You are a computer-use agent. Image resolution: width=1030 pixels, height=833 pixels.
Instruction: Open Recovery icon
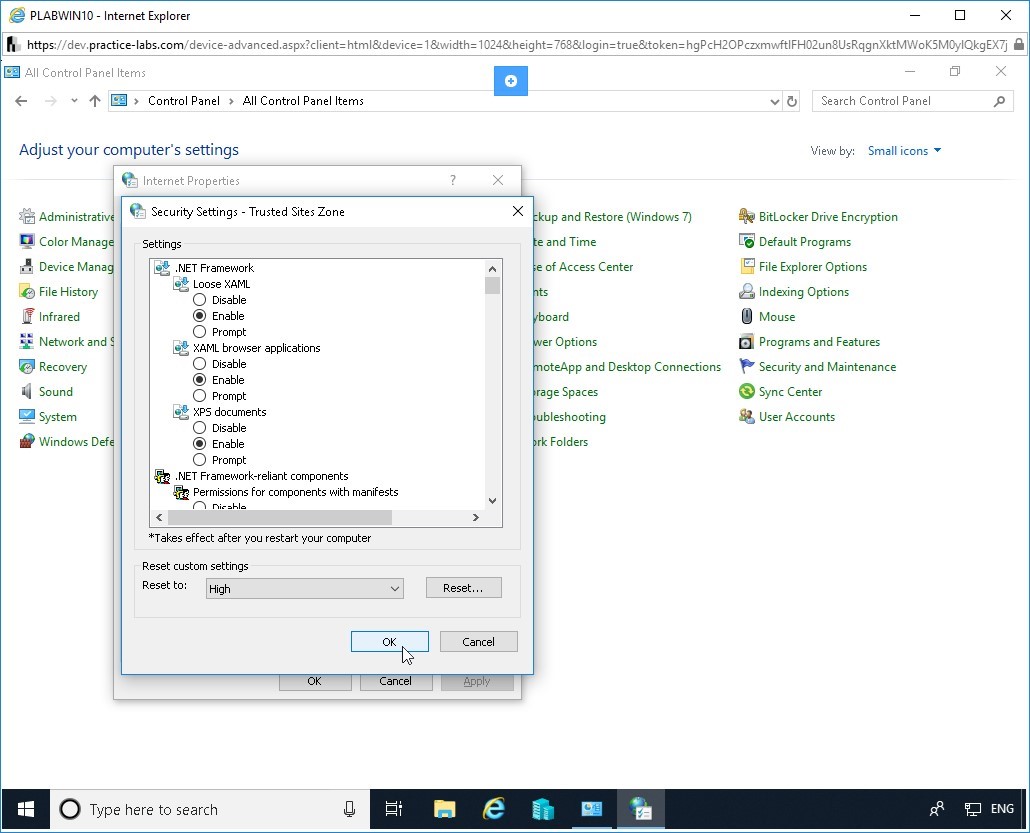(27, 366)
